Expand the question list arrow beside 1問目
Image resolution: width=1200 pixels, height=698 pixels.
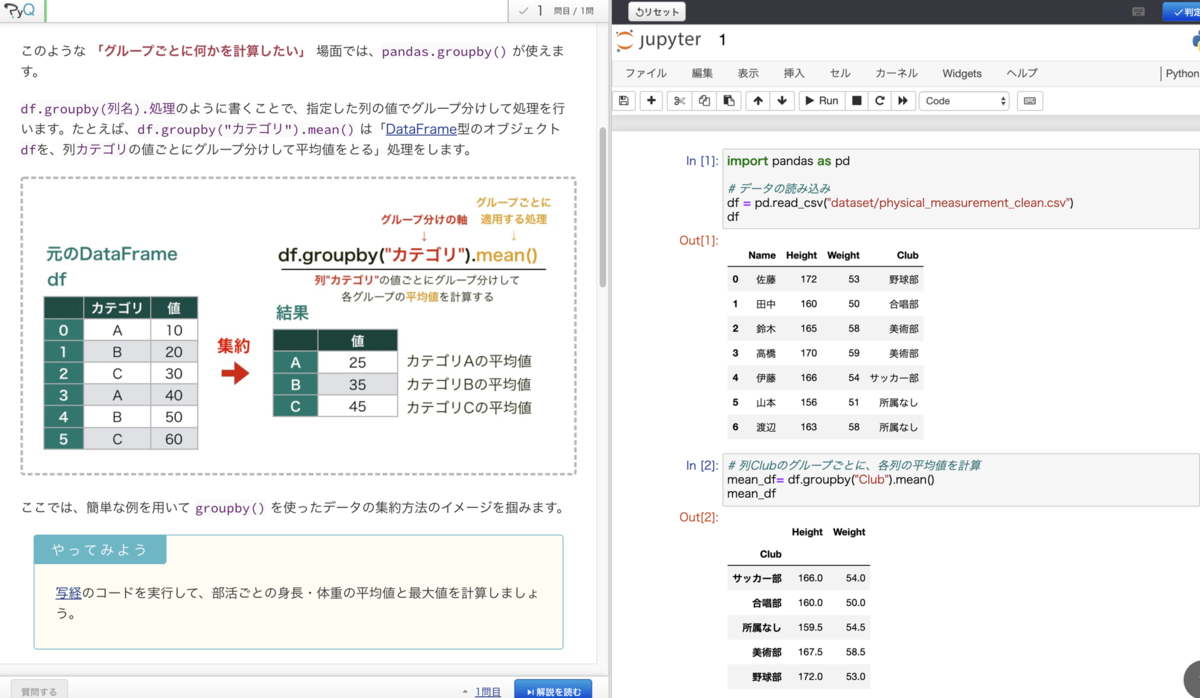pyautogui.click(x=465, y=691)
